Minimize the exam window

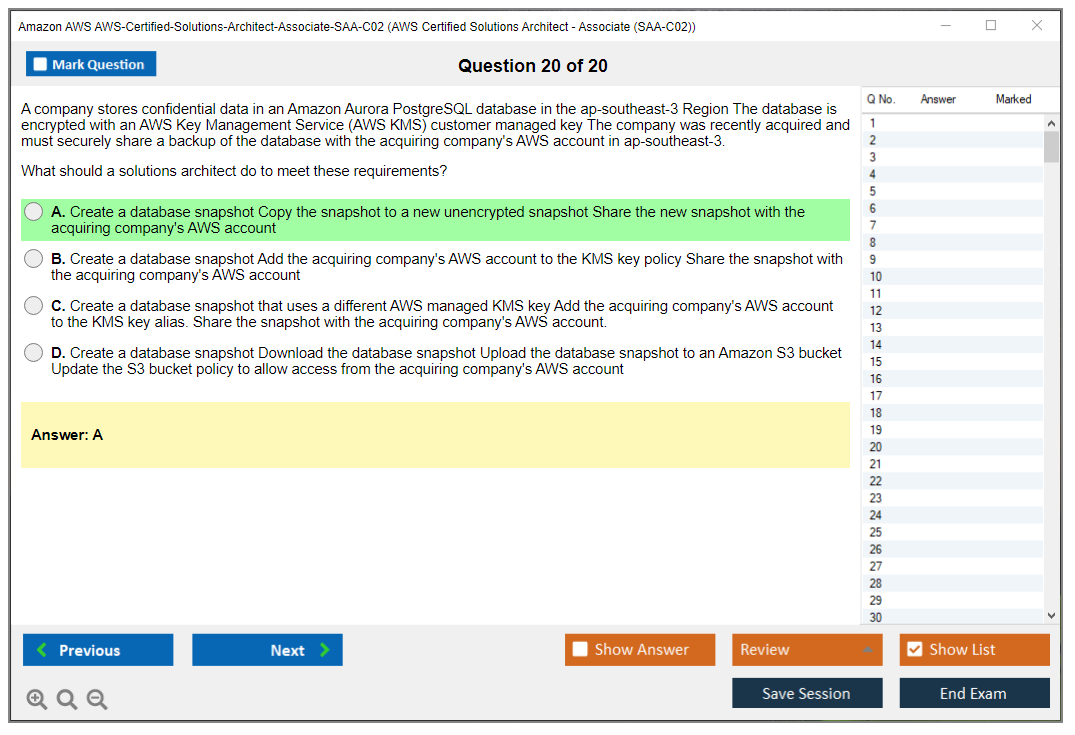tap(945, 26)
